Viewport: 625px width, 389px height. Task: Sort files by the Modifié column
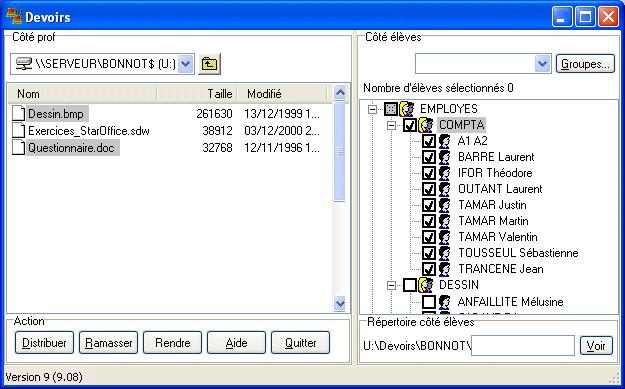pyautogui.click(x=282, y=94)
